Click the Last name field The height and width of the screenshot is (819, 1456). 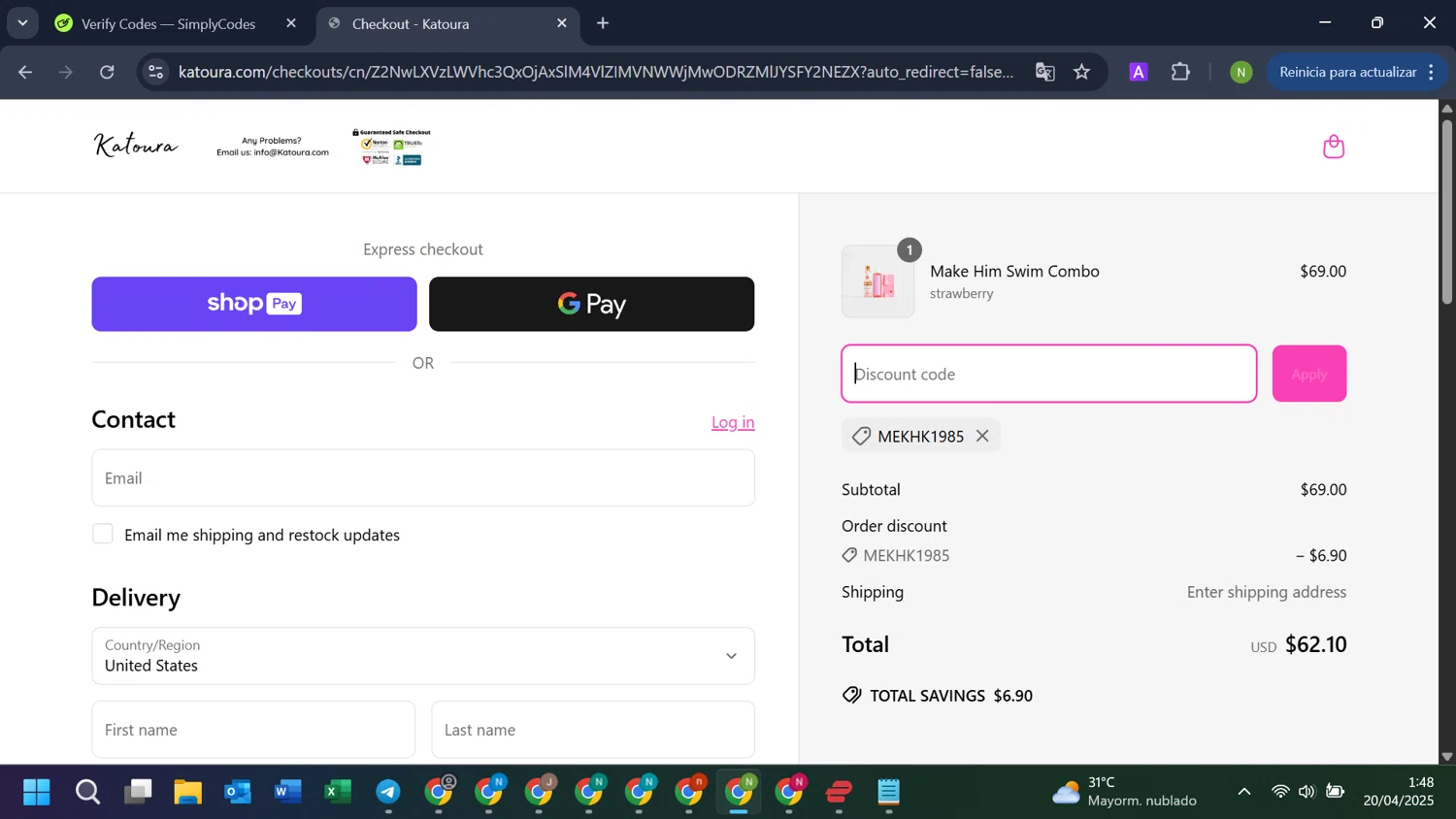pyautogui.click(x=593, y=730)
